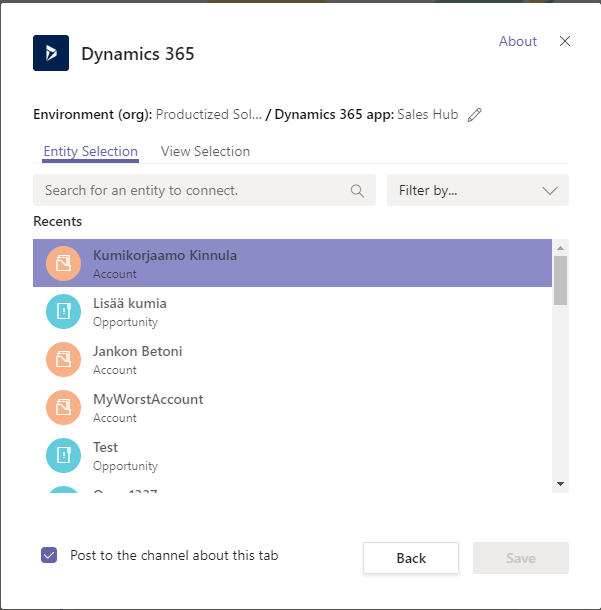601x610 pixels.
Task: Open the About link
Action: point(518,41)
